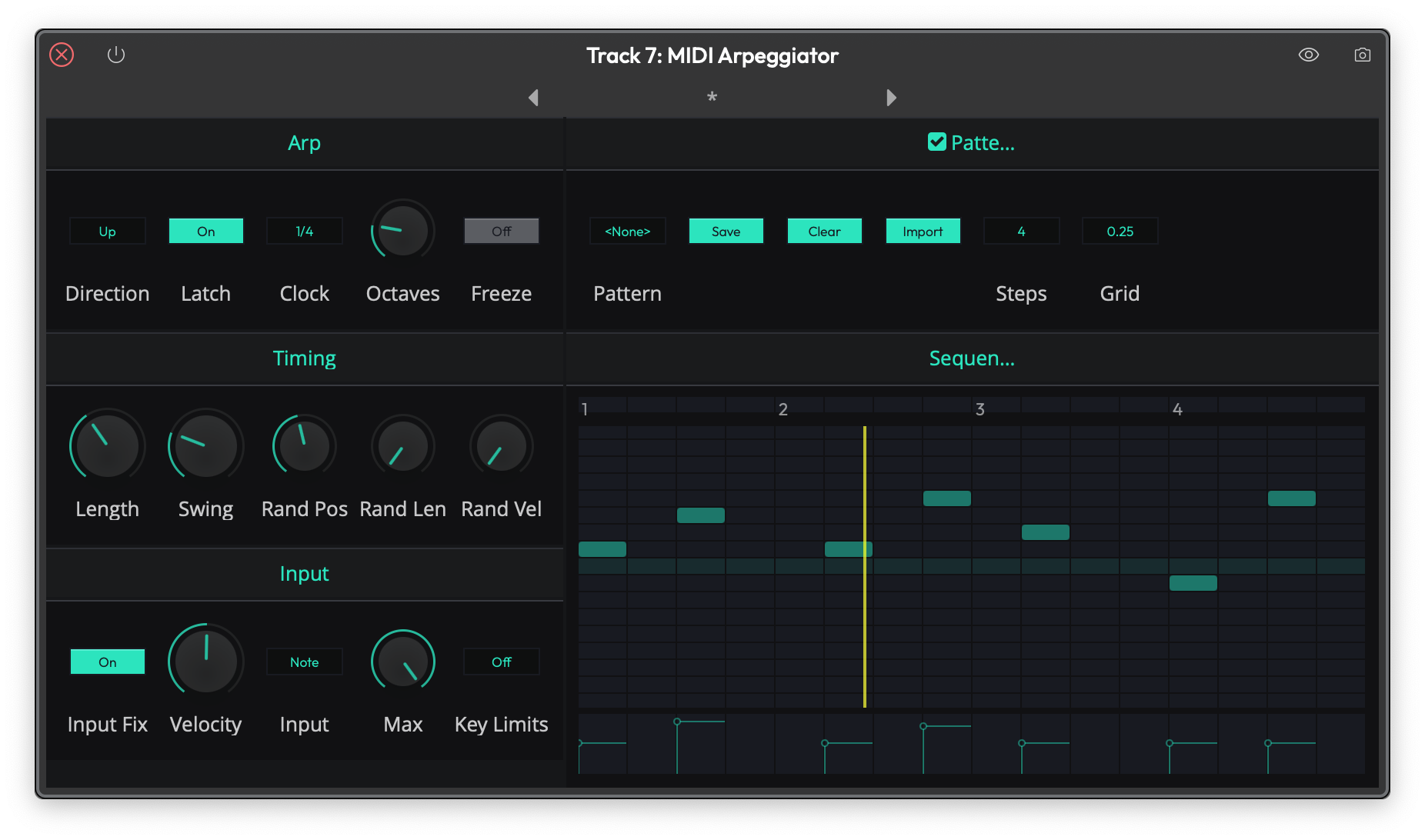Open the Input dropdown set to Note

[305, 662]
